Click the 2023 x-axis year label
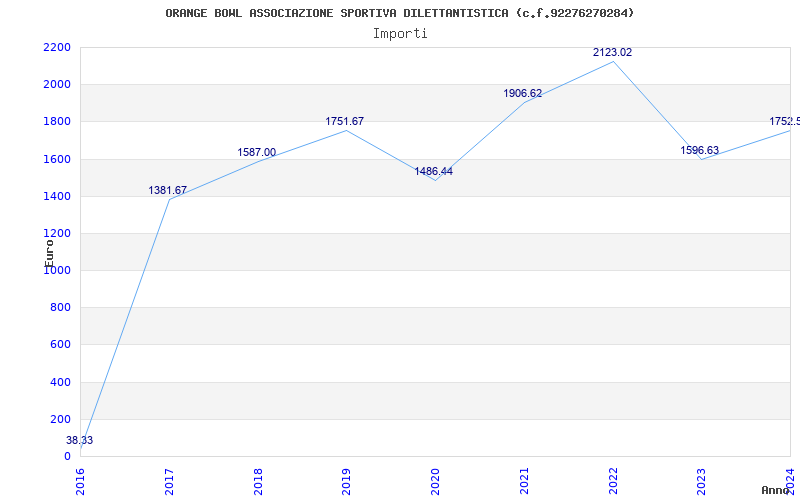The image size is (800, 500). pyautogui.click(x=702, y=482)
